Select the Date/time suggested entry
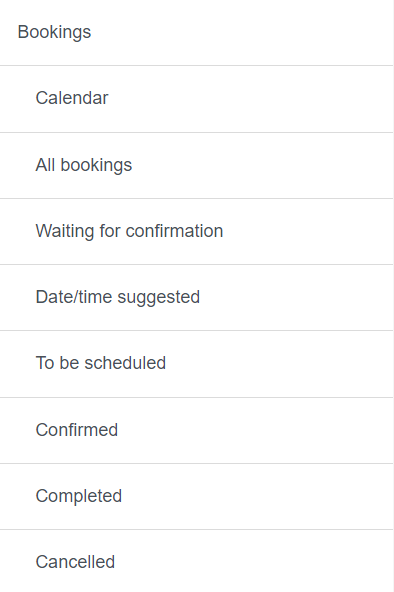 click(196, 298)
